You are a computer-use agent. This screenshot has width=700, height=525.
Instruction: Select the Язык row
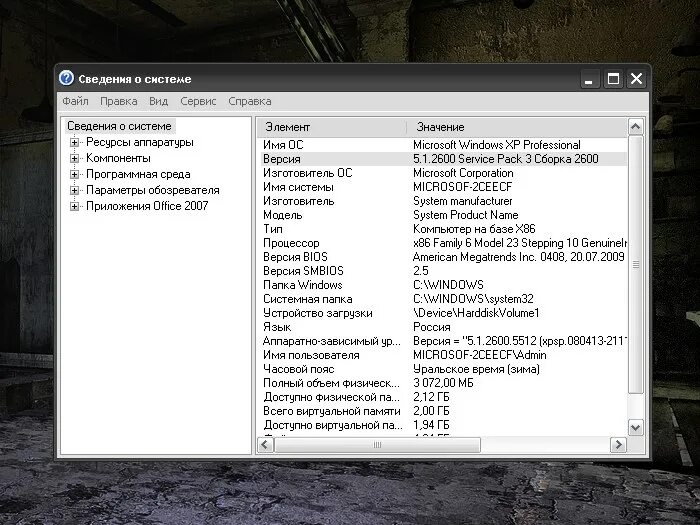(x=444, y=327)
